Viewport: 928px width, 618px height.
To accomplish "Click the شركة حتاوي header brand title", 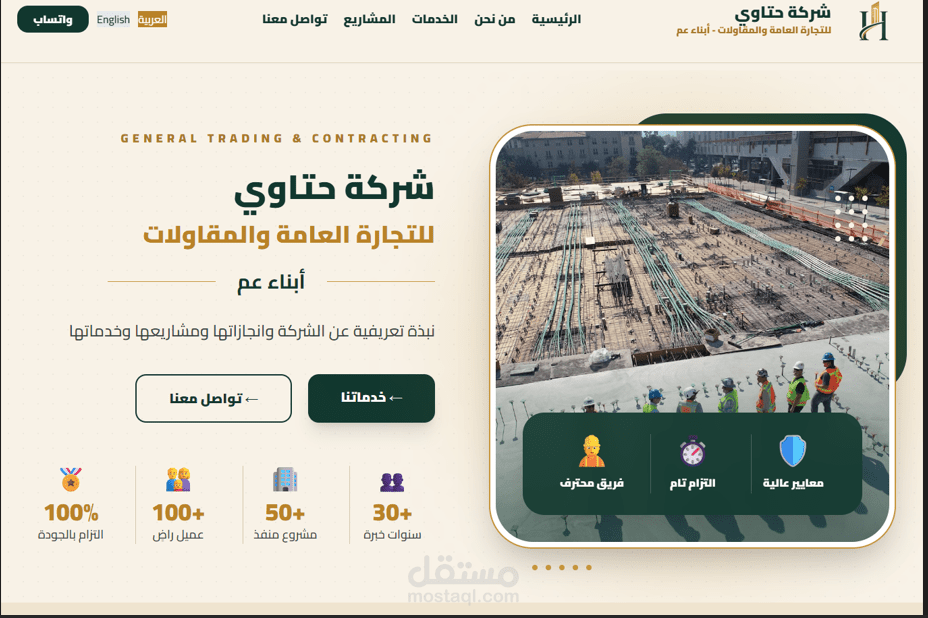I will coord(782,12).
